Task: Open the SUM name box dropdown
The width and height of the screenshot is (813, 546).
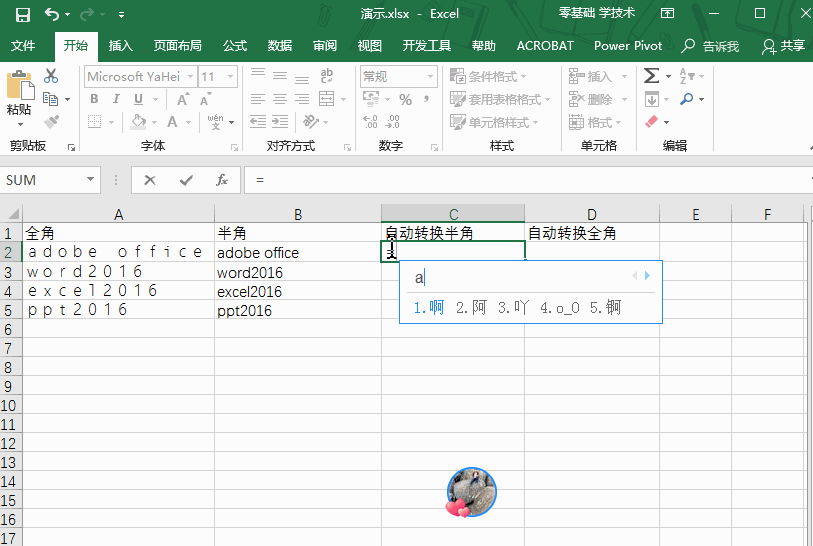Action: point(90,179)
